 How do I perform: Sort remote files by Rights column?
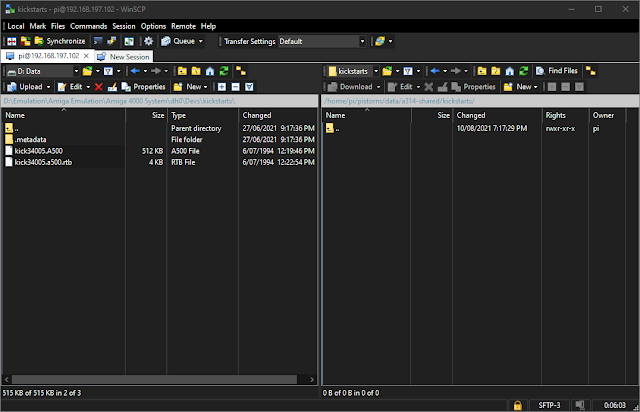(x=565, y=116)
